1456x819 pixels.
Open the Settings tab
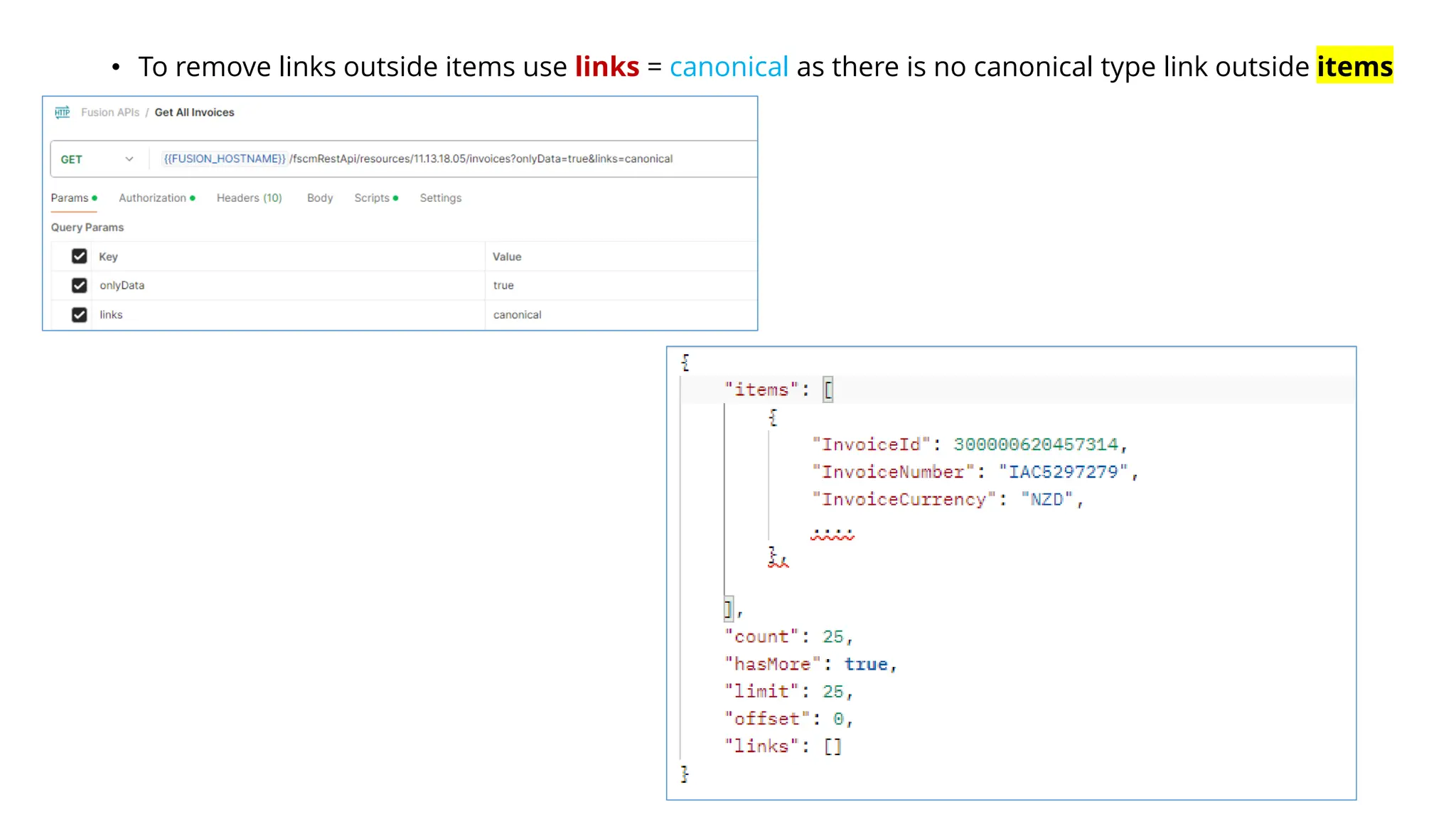440,198
